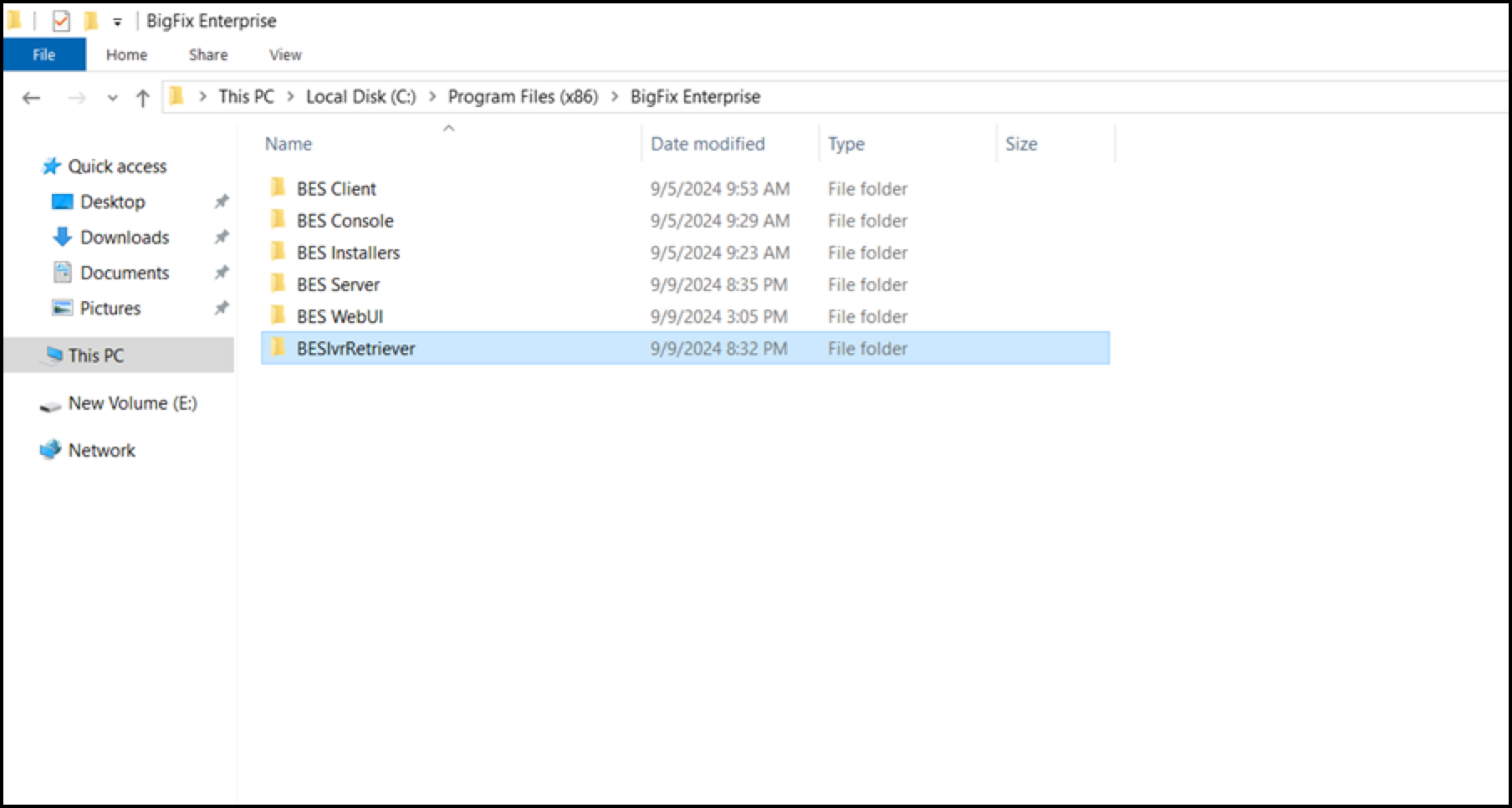Viewport: 1512px width, 808px height.
Task: Click the BES Installers folder icon
Action: click(278, 251)
